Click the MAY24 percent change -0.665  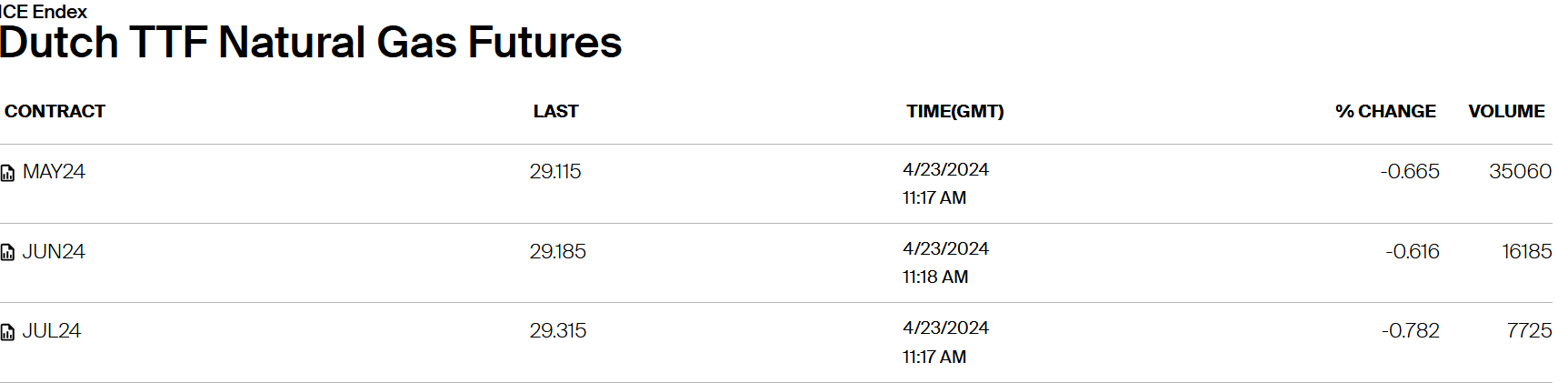pyautogui.click(x=1410, y=172)
